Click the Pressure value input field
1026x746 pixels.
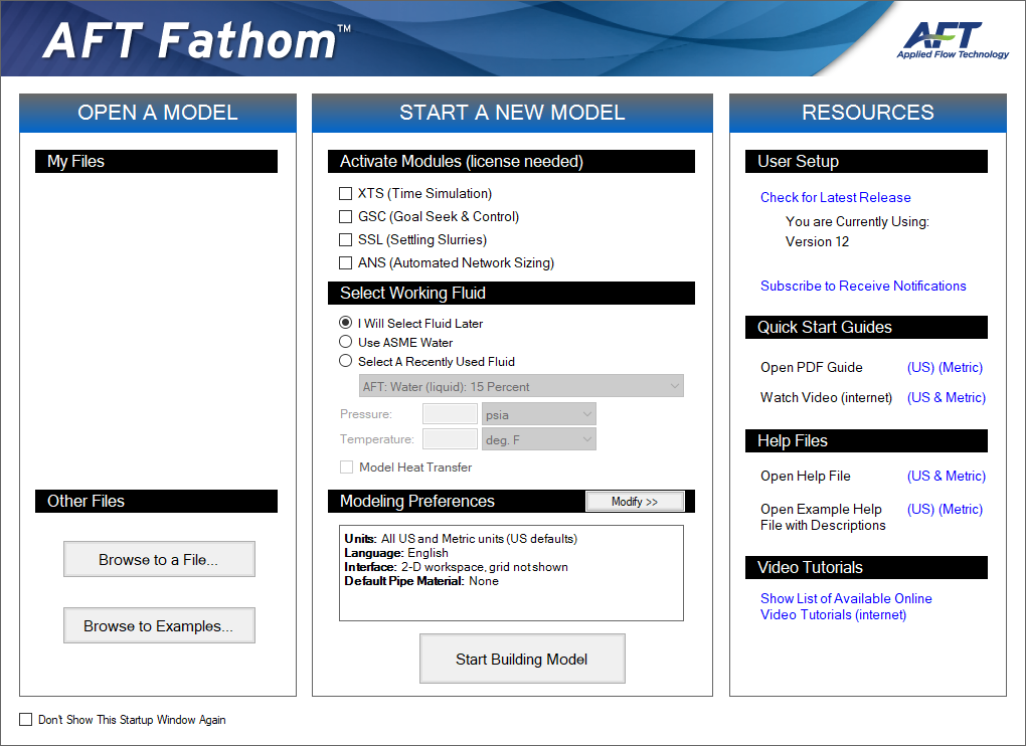tap(450, 414)
